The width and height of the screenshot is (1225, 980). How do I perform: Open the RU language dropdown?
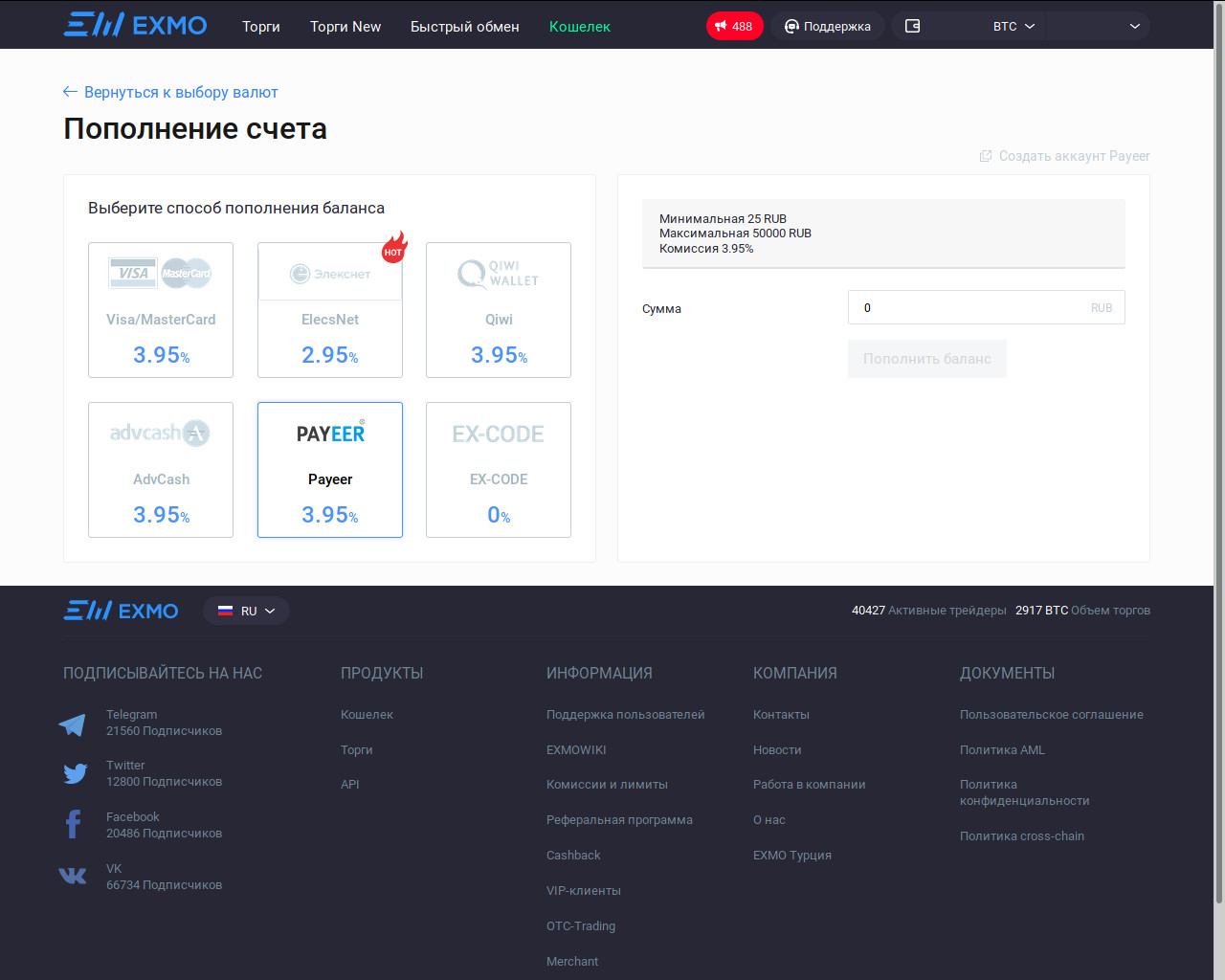246,611
